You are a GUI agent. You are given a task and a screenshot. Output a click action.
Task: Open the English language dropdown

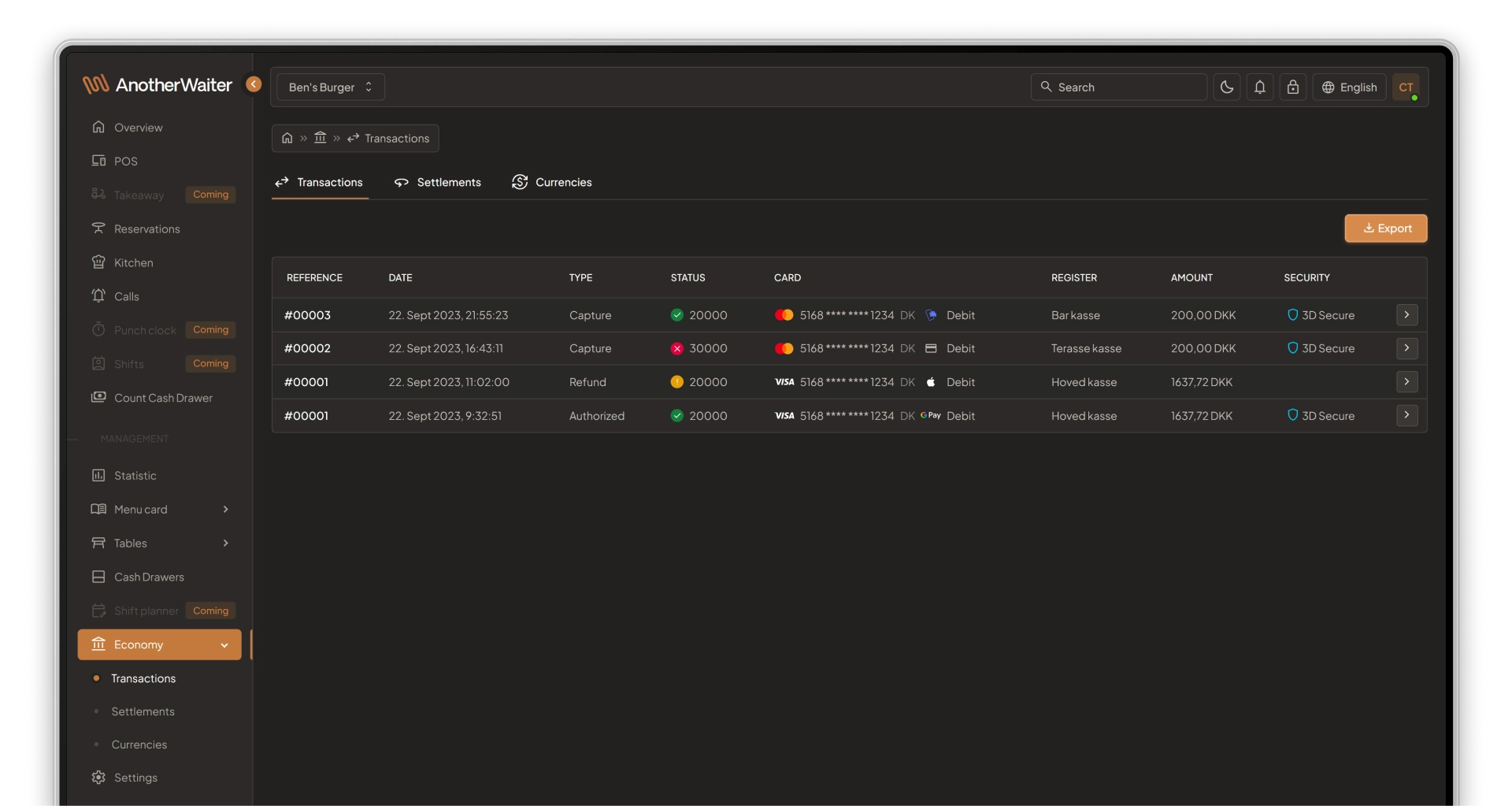point(1350,87)
